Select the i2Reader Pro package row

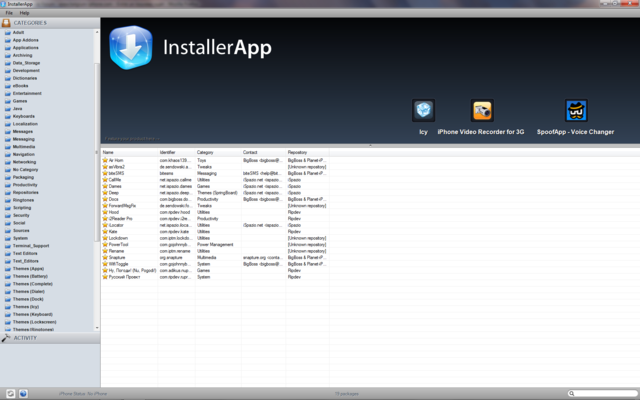tap(215, 219)
